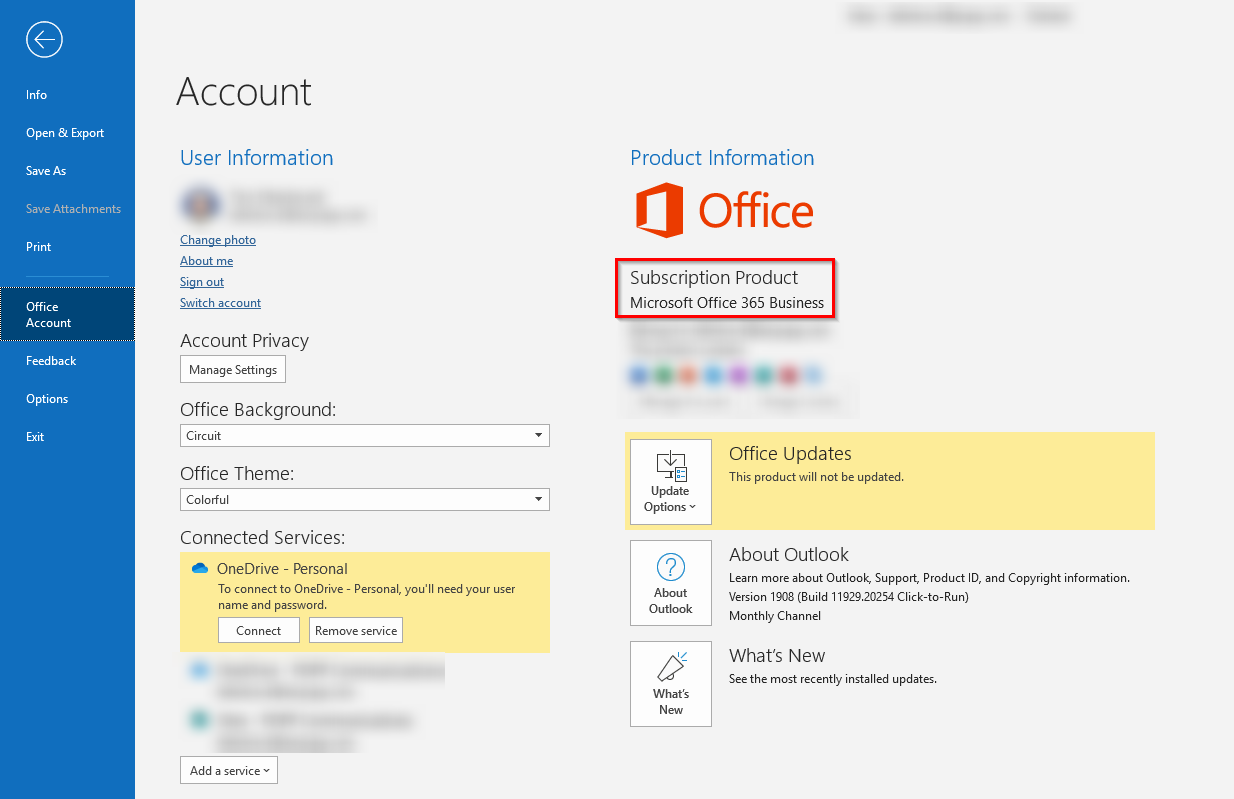This screenshot has width=1234, height=799.
Task: Open the Print section from the sidebar
Action: coord(38,246)
